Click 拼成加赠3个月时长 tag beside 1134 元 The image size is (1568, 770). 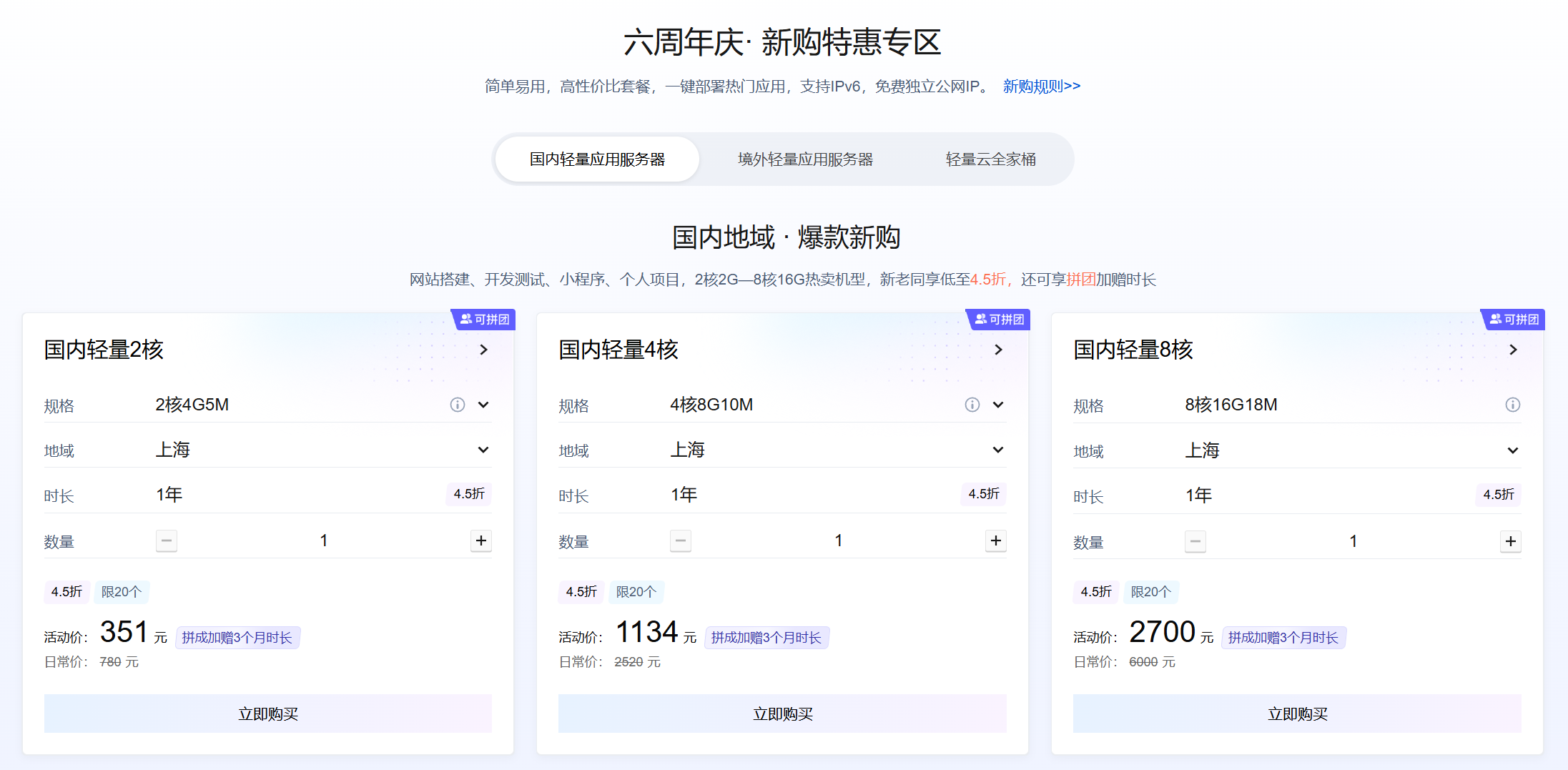pos(766,638)
